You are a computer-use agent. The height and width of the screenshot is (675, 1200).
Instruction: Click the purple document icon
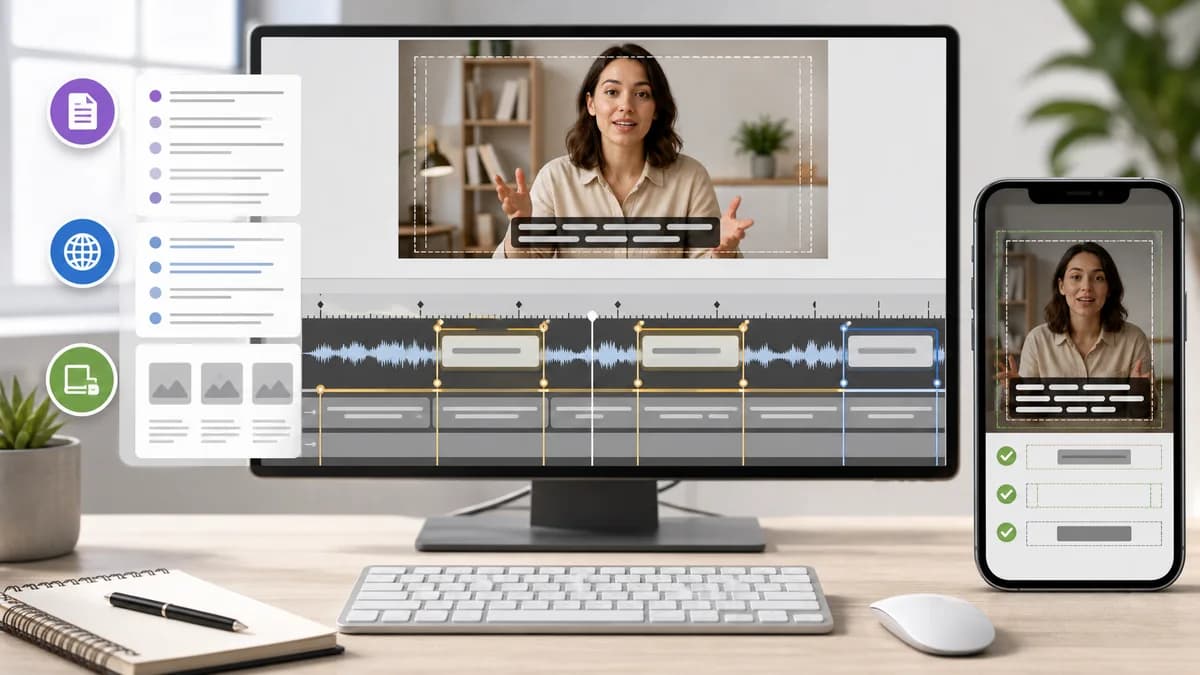click(82, 112)
